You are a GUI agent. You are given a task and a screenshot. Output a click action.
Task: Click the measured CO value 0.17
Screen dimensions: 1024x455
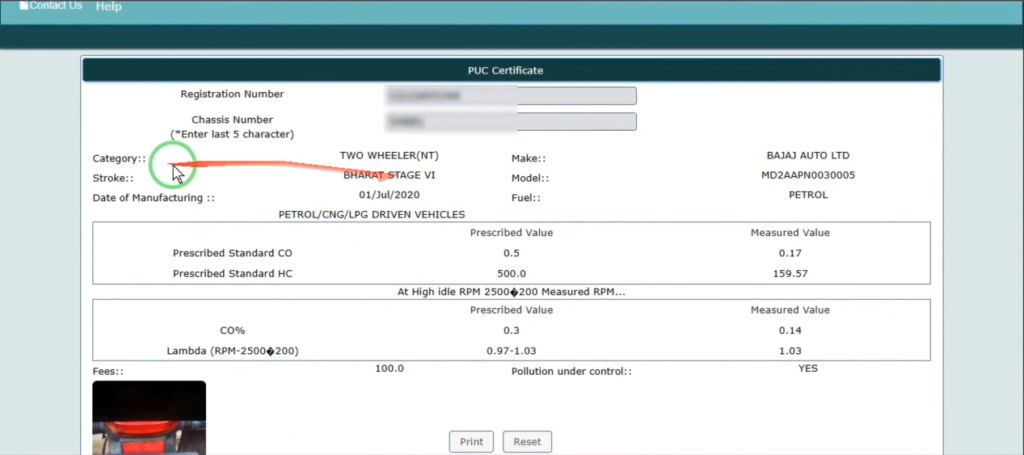click(x=790, y=253)
